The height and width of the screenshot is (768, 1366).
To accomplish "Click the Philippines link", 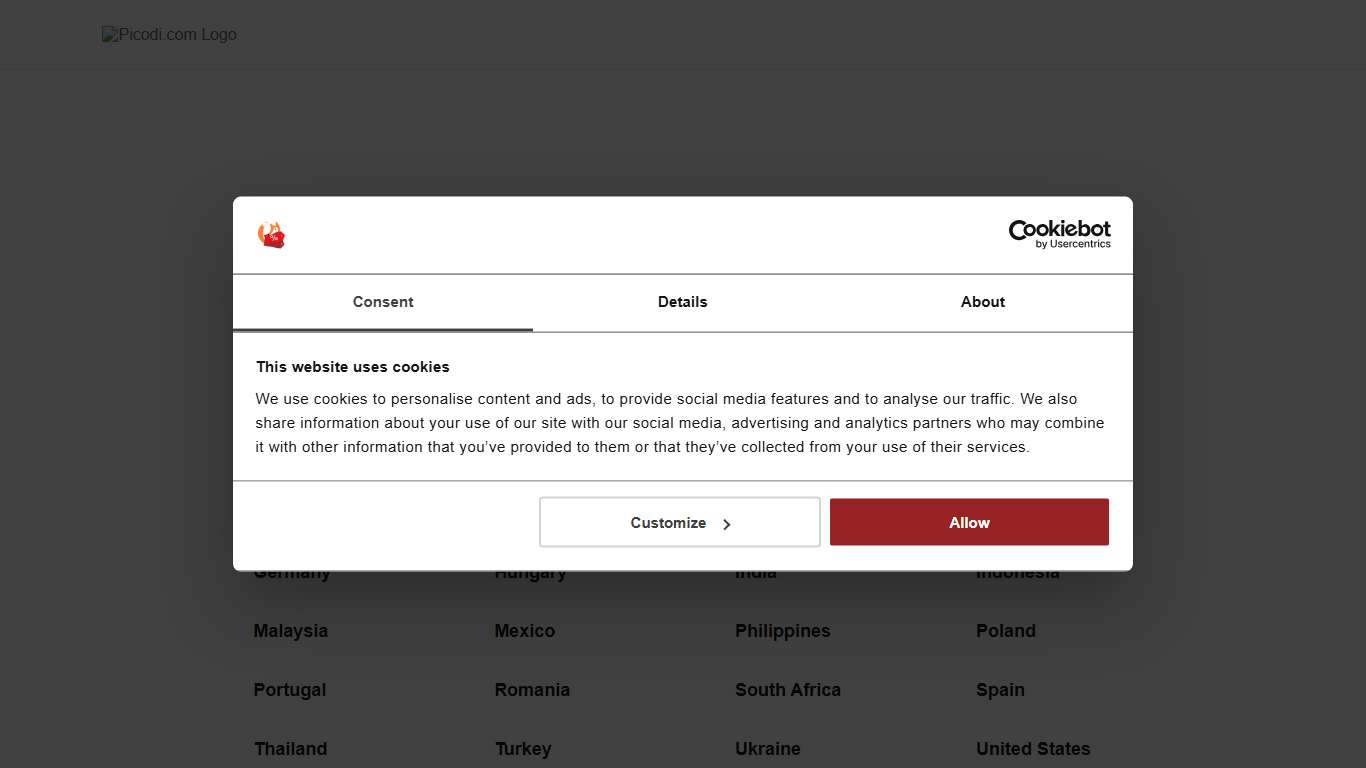I will (x=783, y=630).
